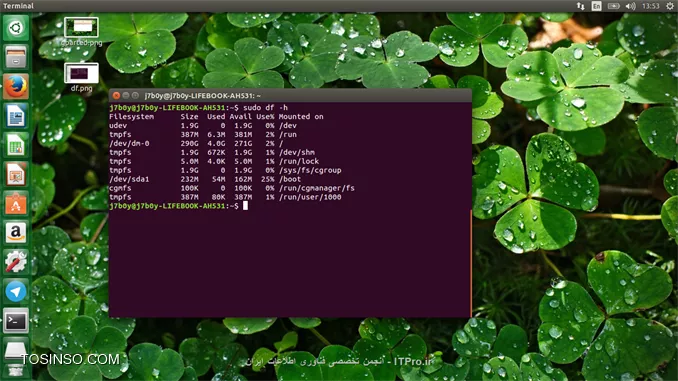Viewport: 678px width, 381px height.
Task: Minimize the terminal window
Action: [x=125, y=96]
